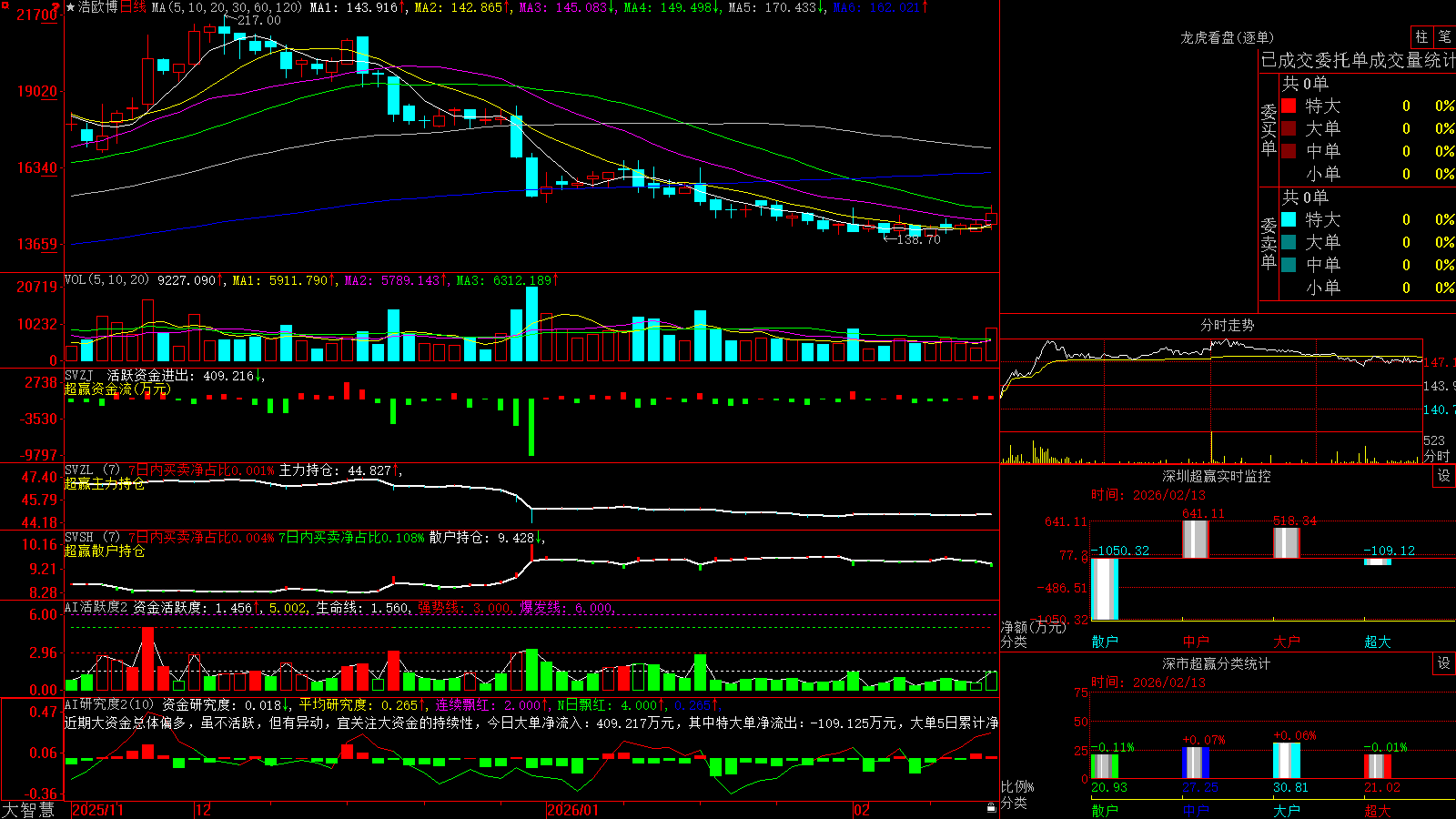Click the 超大 ratio bar 21.02
1456x819 pixels.
[1378, 766]
